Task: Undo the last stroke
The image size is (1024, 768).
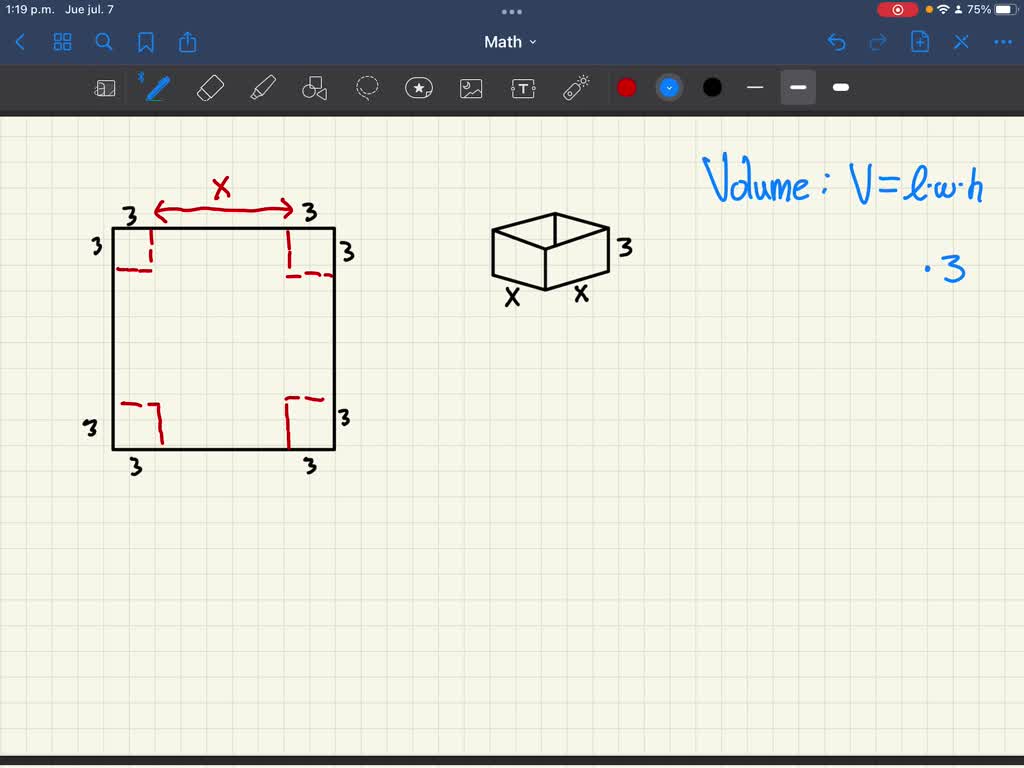Action: (x=838, y=42)
